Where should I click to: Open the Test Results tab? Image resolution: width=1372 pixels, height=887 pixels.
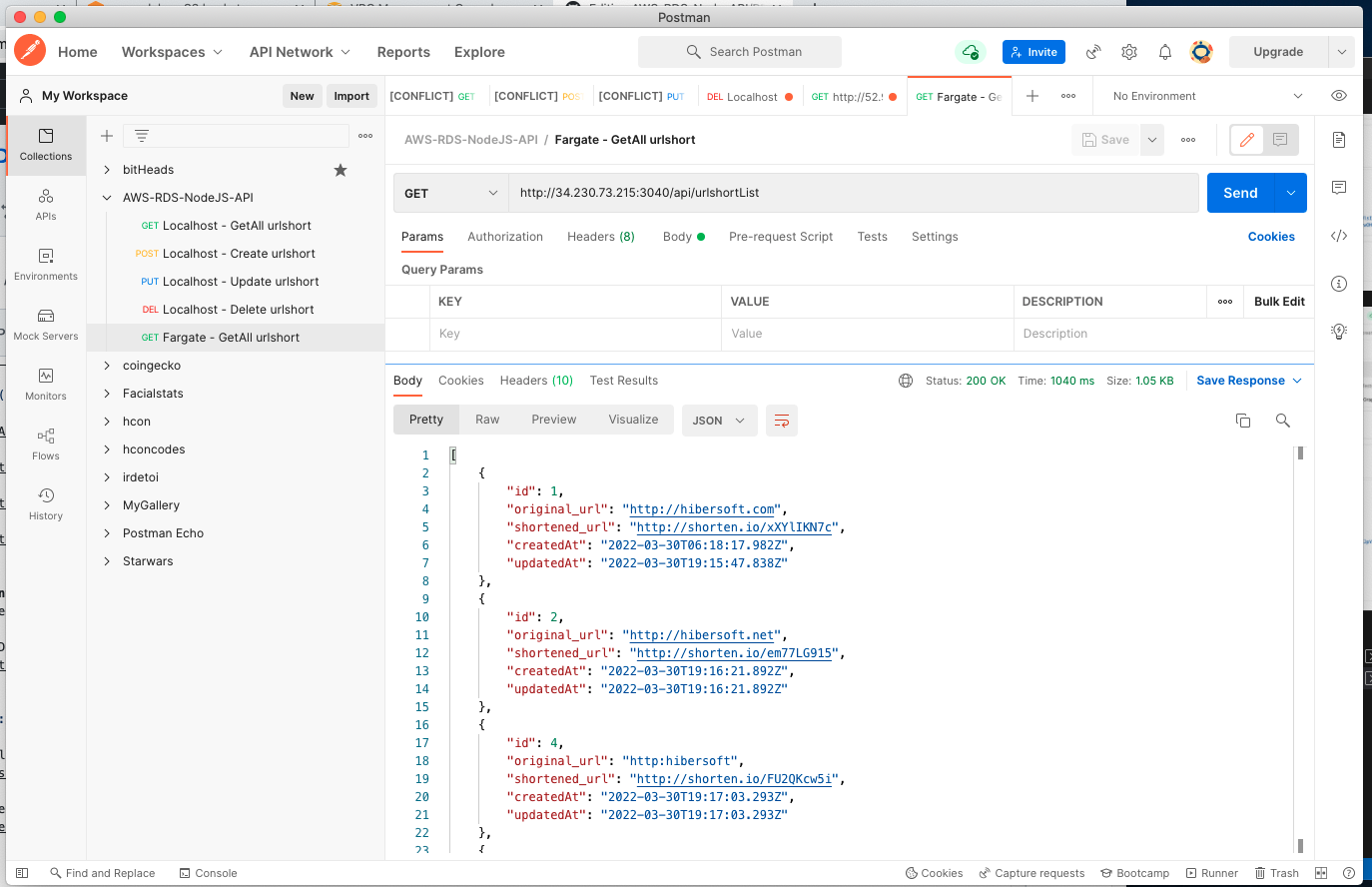tap(622, 380)
